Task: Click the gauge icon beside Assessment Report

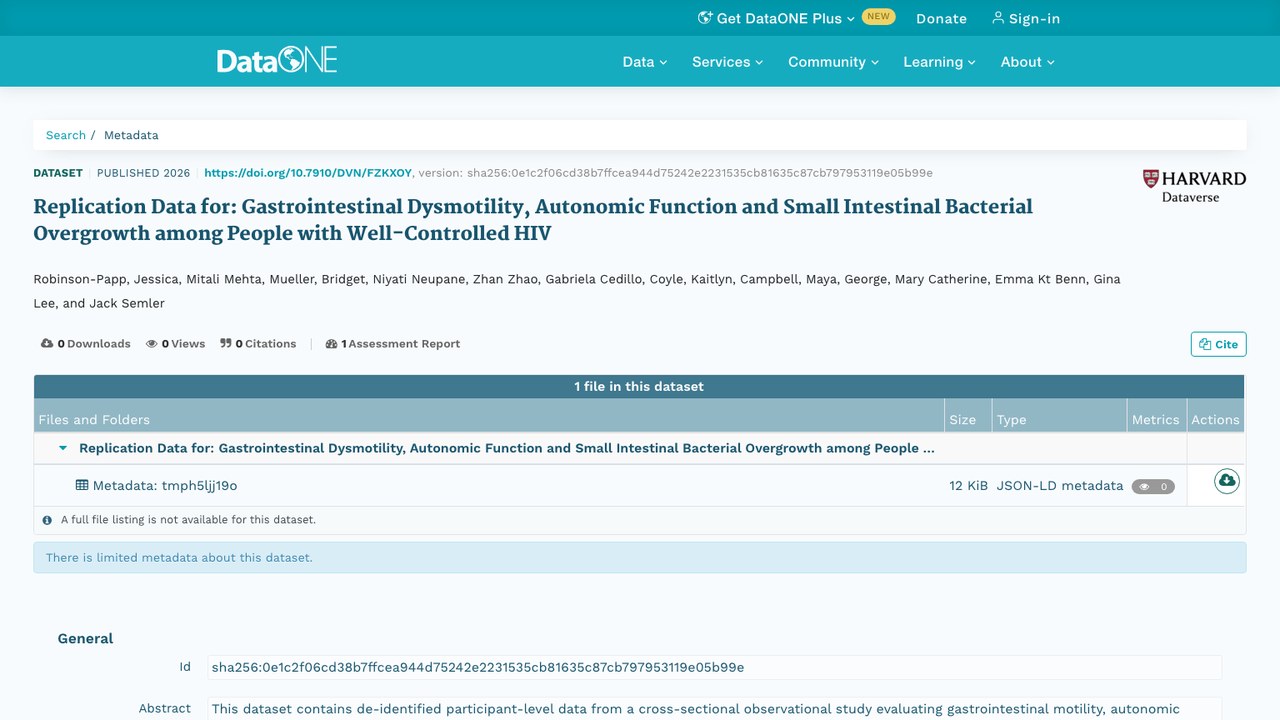Action: 332,344
